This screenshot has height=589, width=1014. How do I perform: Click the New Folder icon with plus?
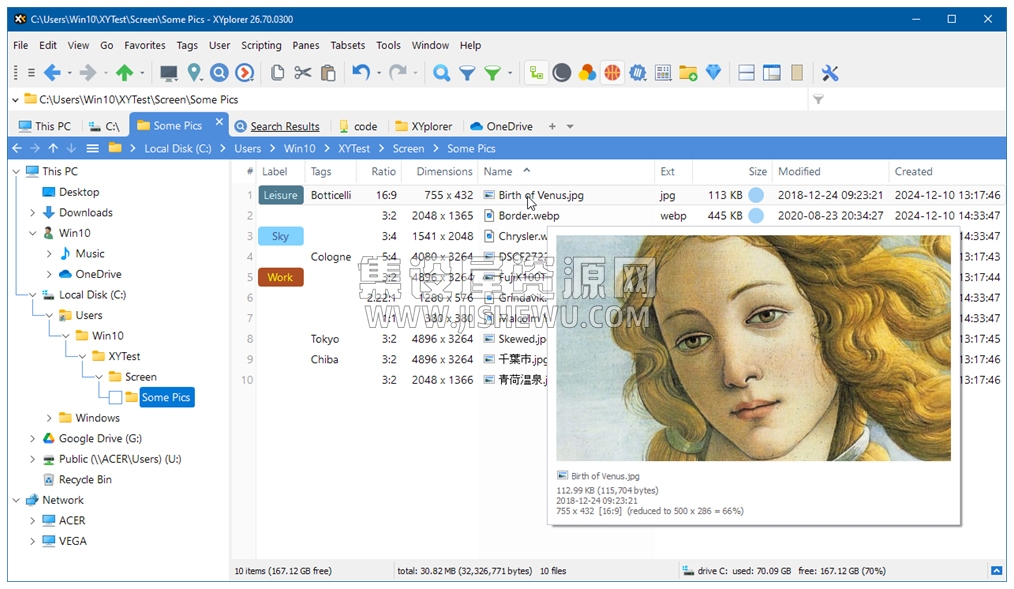point(688,73)
